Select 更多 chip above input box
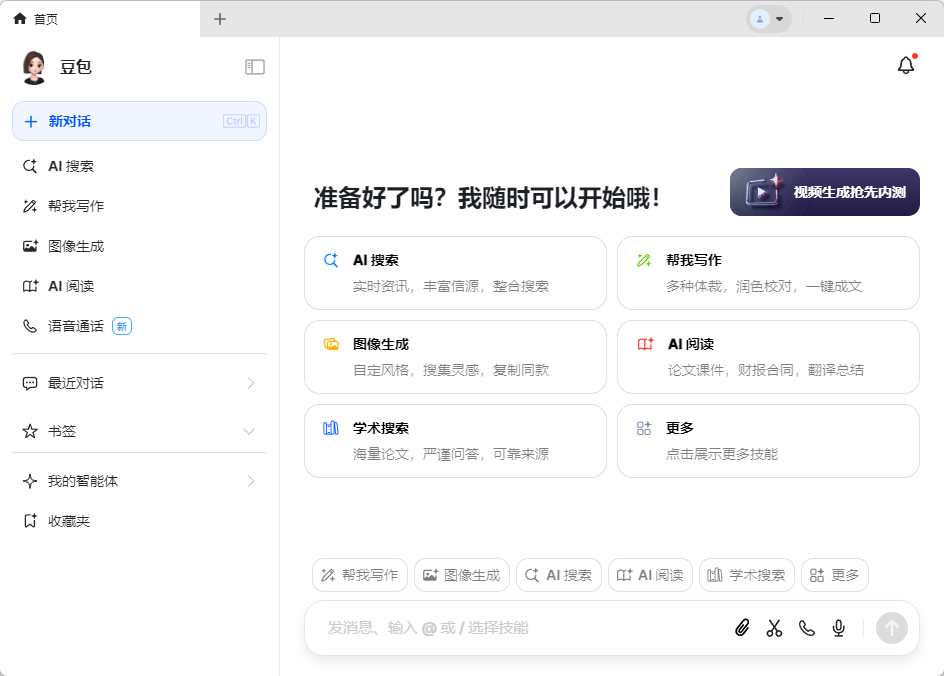This screenshot has height=676, width=944. (x=834, y=575)
